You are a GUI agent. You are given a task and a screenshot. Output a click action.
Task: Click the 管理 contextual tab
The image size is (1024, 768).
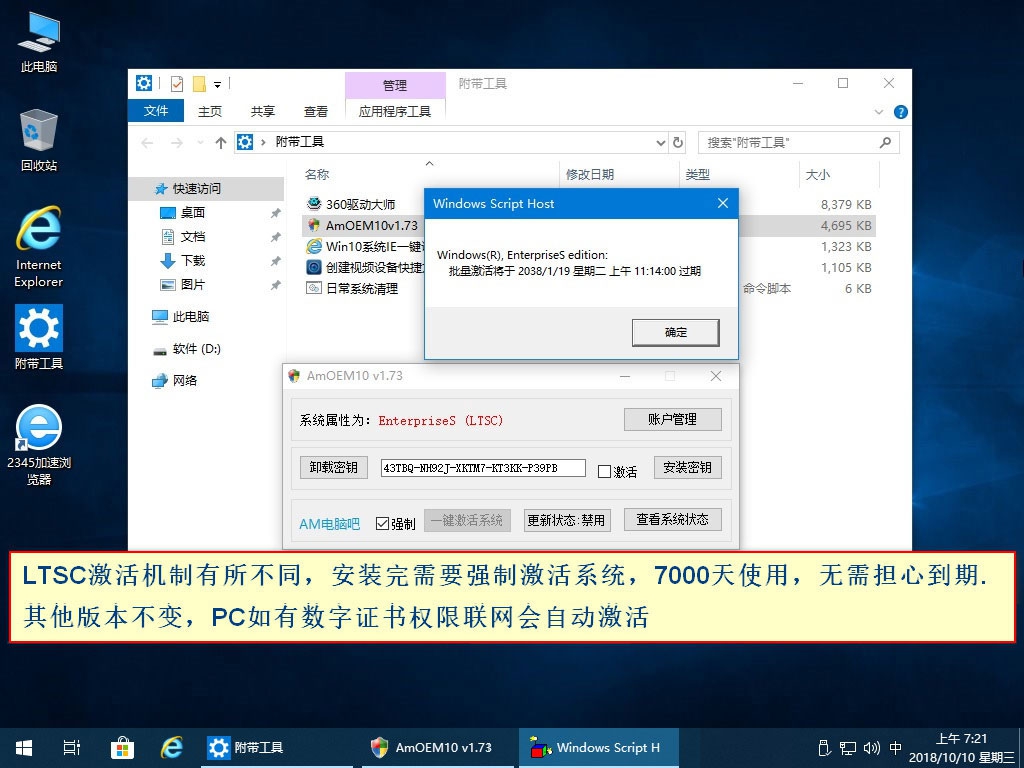394,86
